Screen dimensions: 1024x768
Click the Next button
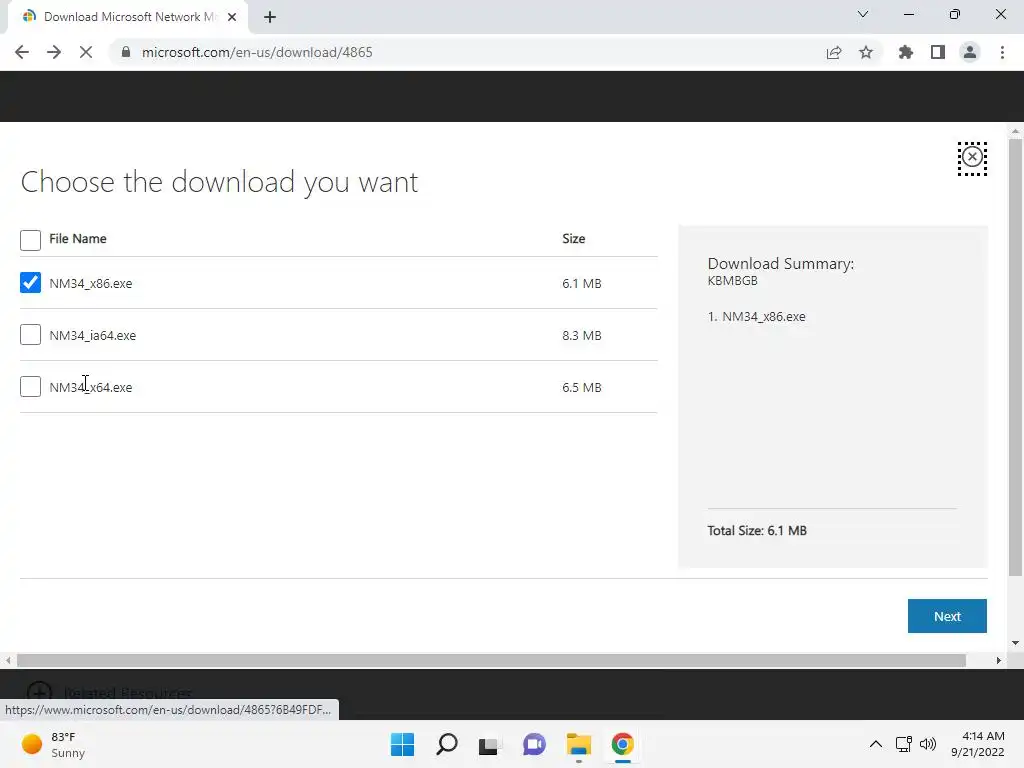947,616
